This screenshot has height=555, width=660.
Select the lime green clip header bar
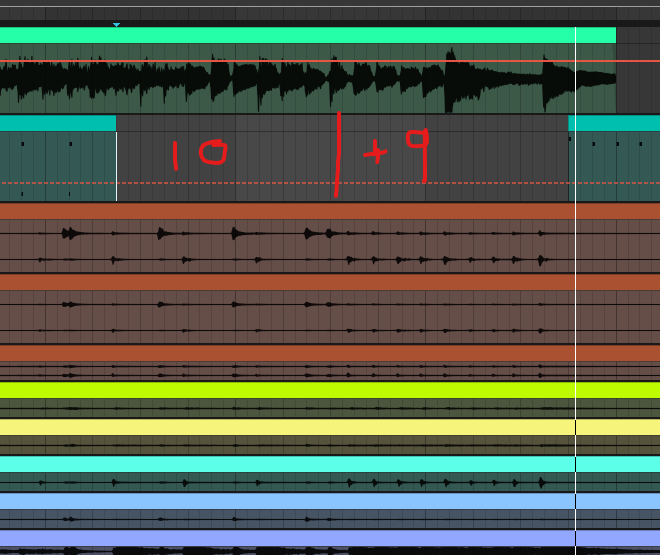[300, 390]
